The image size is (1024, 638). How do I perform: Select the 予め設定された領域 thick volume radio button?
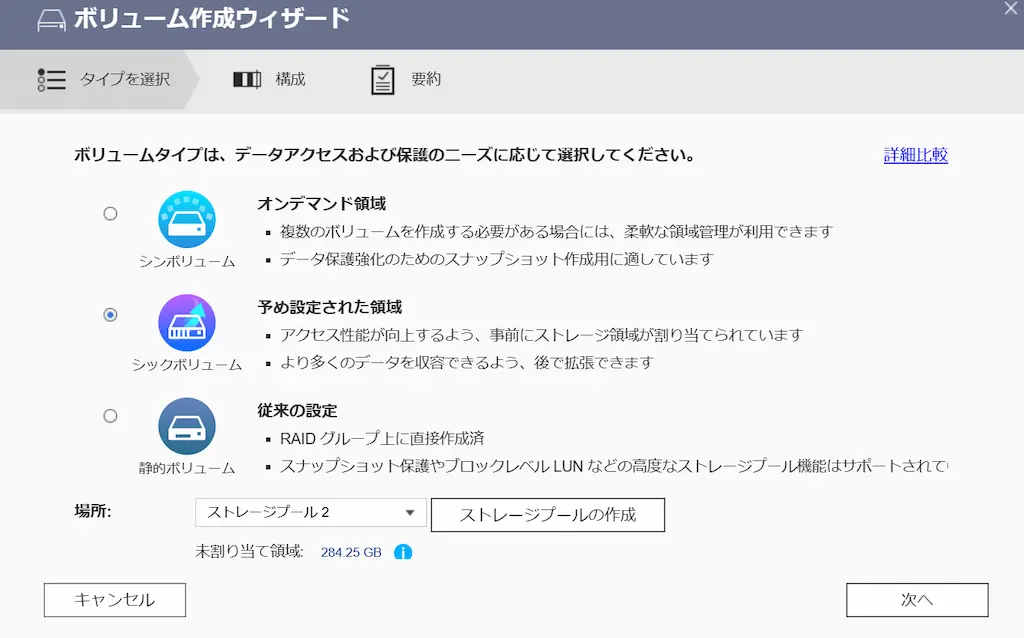click(110, 315)
